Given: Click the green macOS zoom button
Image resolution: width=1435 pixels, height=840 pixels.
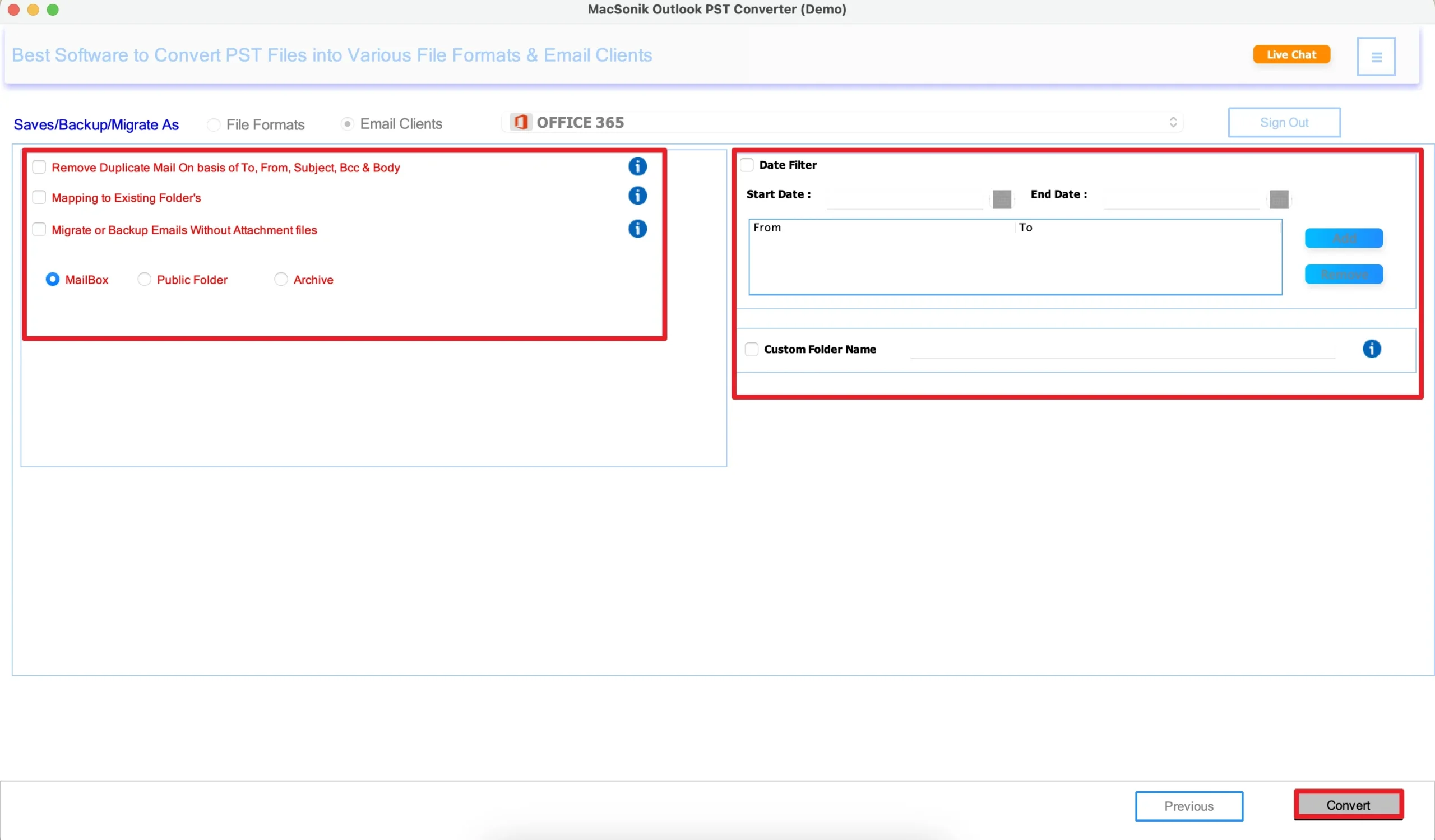Looking at the screenshot, I should pyautogui.click(x=53, y=10).
